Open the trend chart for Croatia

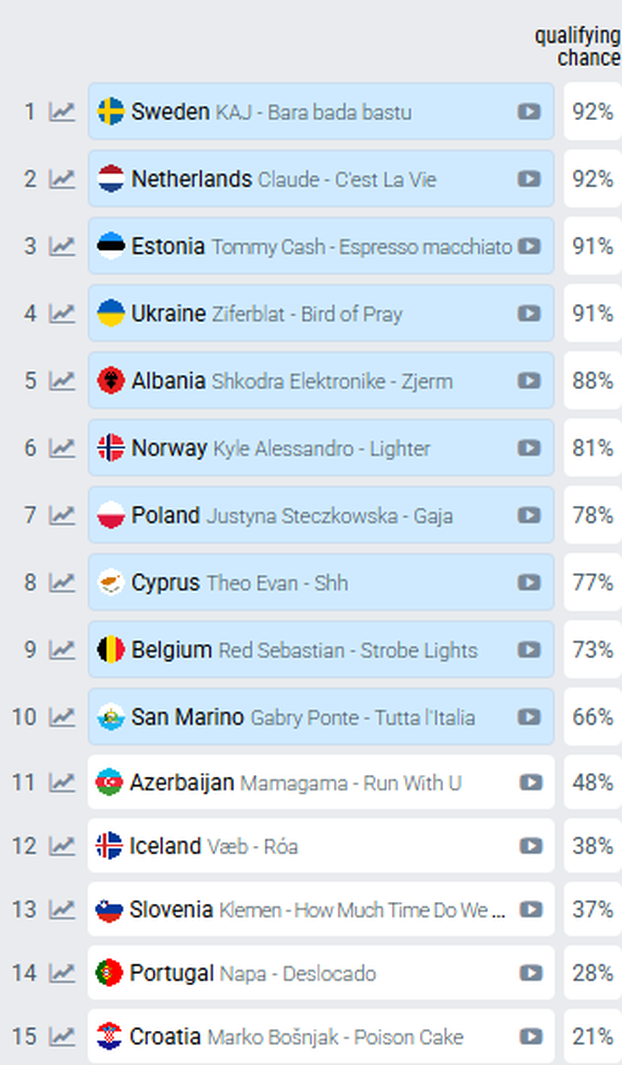[x=61, y=1036]
